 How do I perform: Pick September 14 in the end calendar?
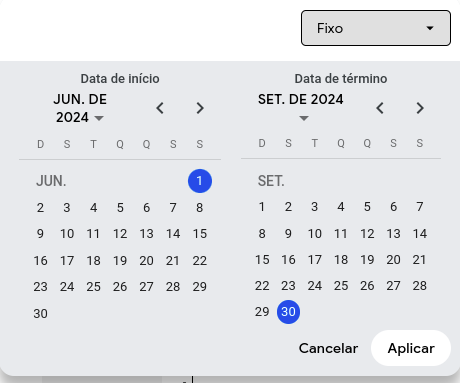(x=420, y=233)
